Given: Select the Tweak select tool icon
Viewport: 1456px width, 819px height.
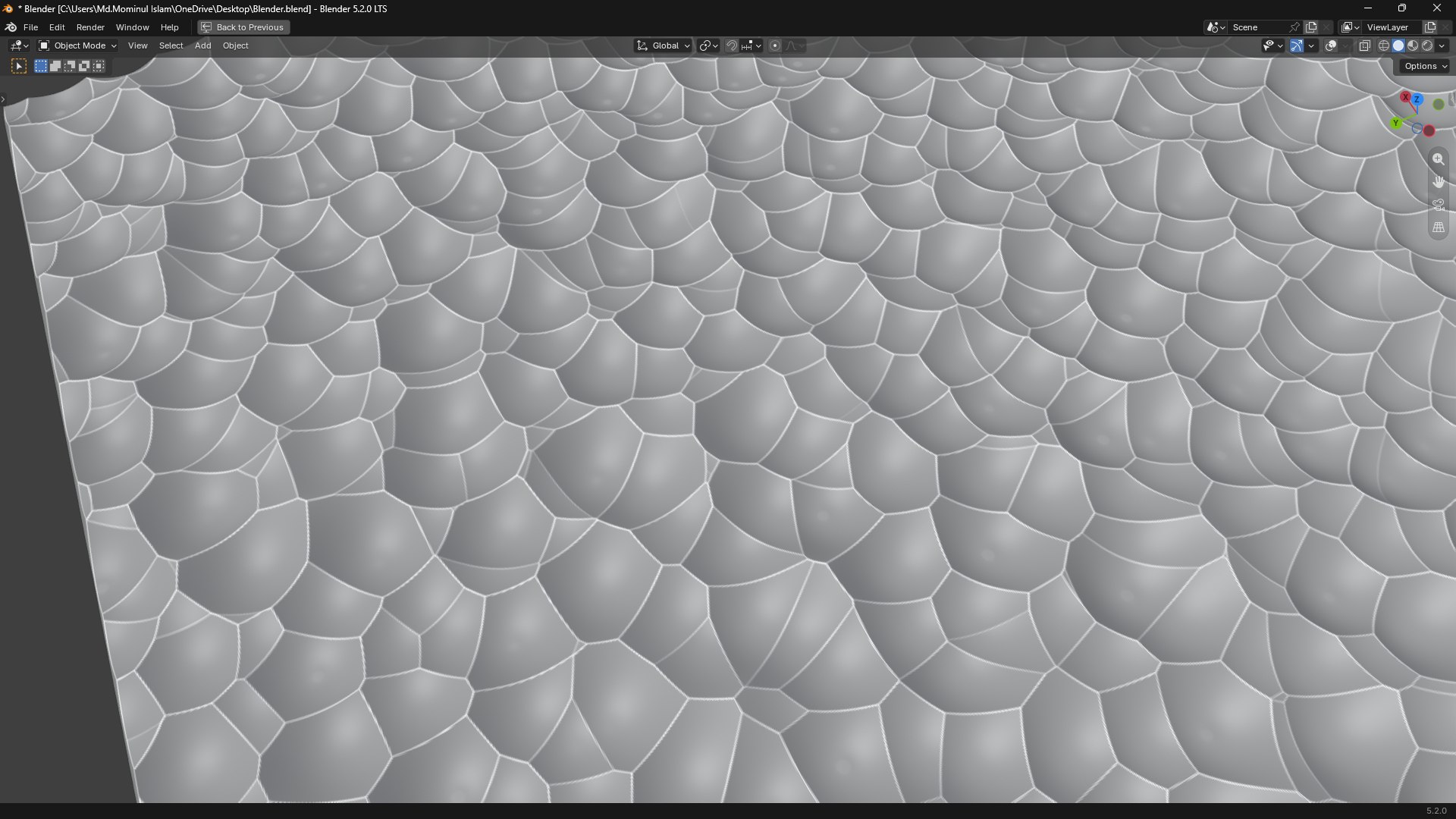Looking at the screenshot, I should 19,67.
